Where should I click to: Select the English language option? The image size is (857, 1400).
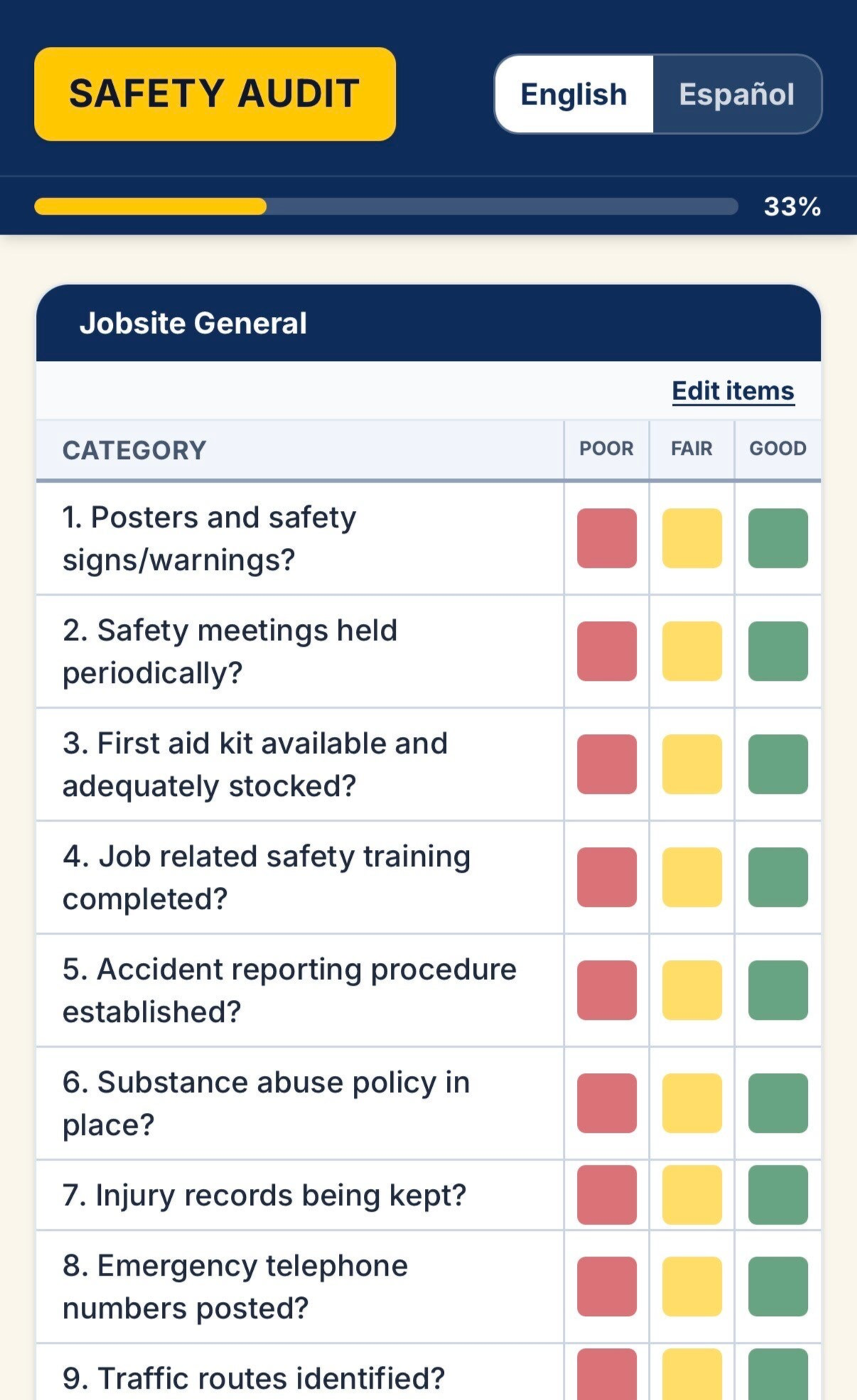point(574,94)
